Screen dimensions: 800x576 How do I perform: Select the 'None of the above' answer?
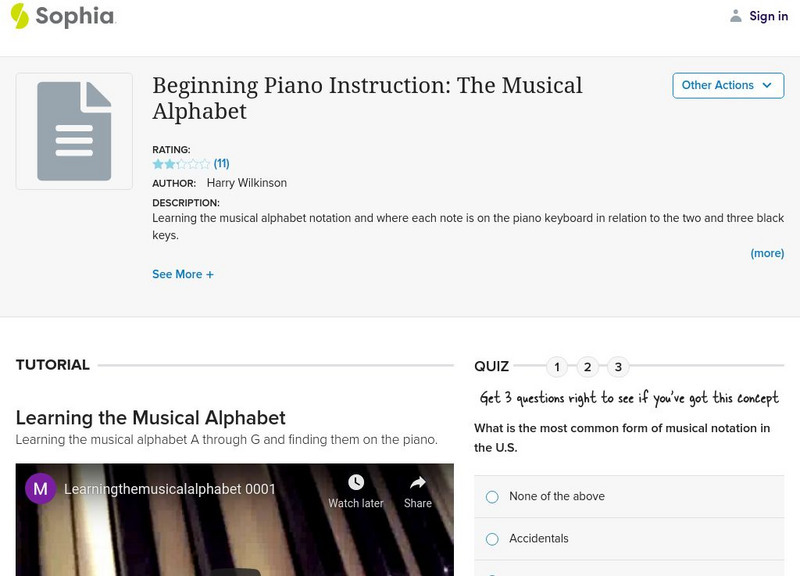pos(491,496)
